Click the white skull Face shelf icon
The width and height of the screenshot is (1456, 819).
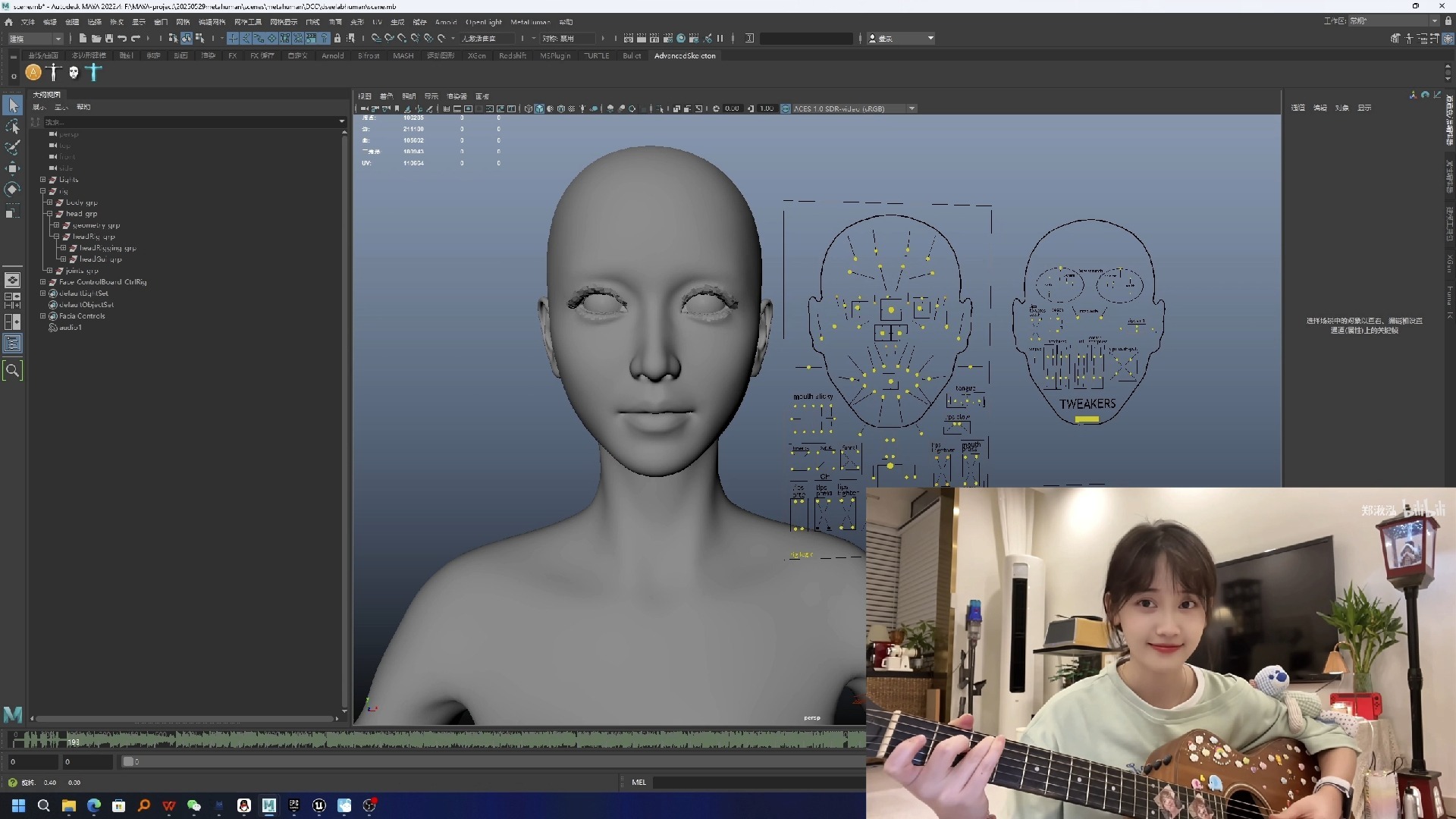[x=74, y=73]
